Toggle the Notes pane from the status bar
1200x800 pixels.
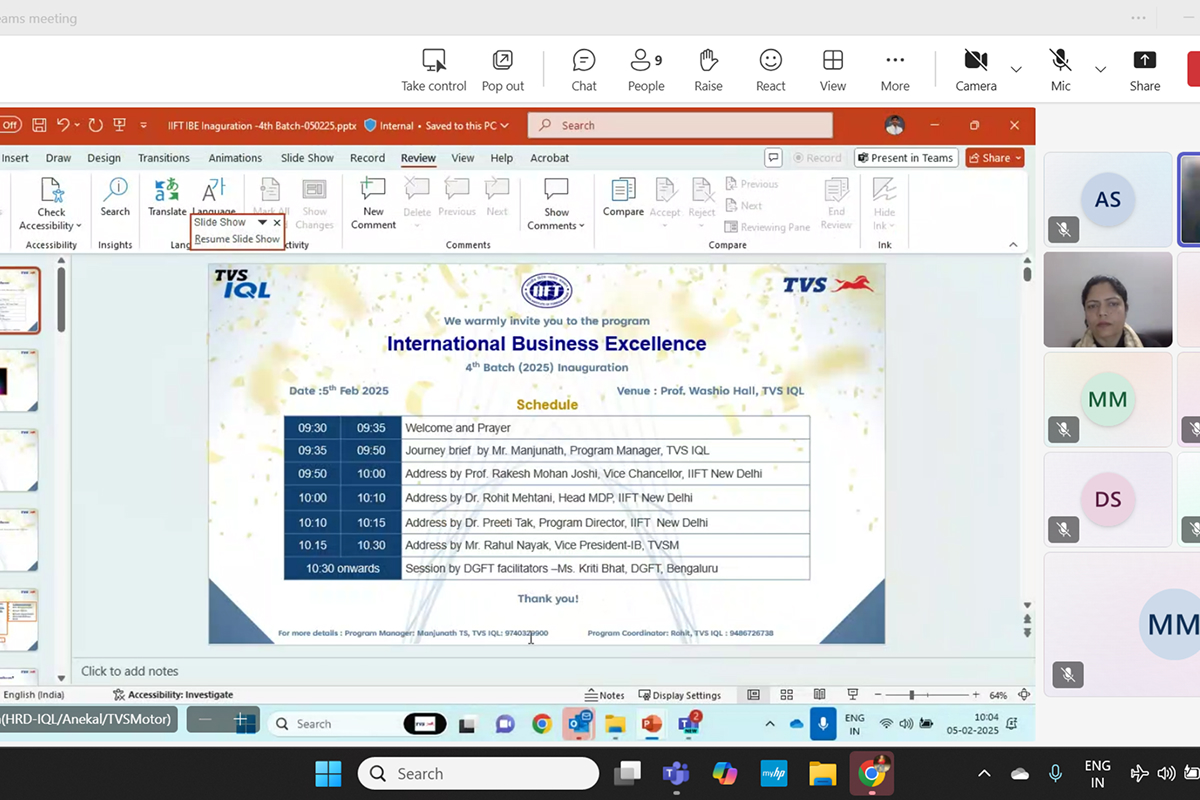pyautogui.click(x=605, y=695)
